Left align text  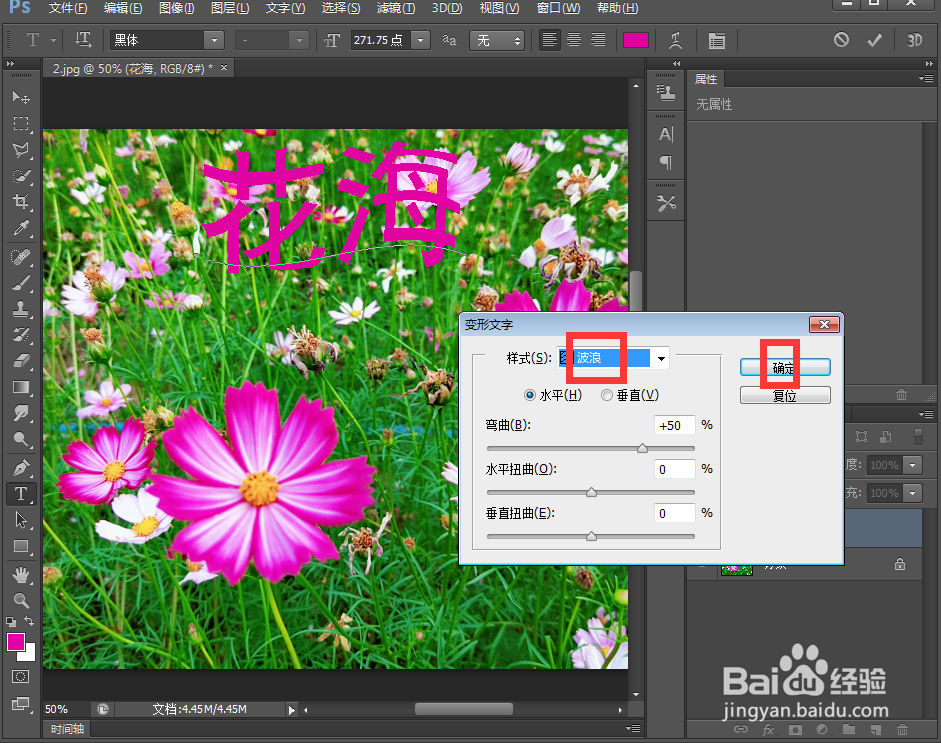549,40
